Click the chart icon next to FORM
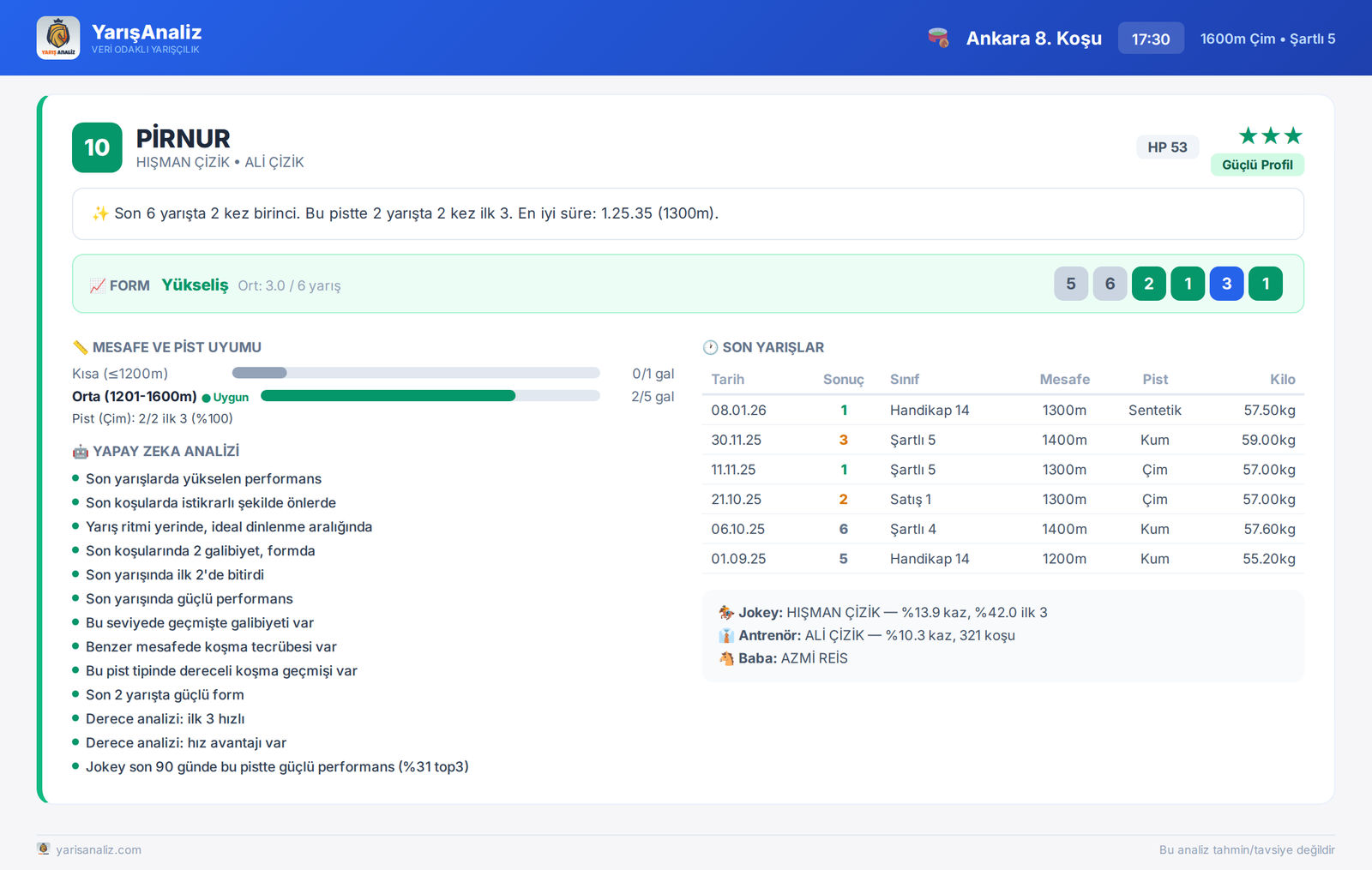The height and width of the screenshot is (870, 1372). 98,285
